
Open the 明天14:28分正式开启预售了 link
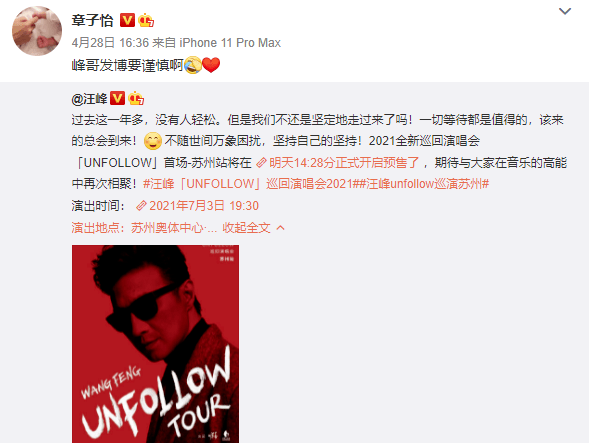pos(338,163)
